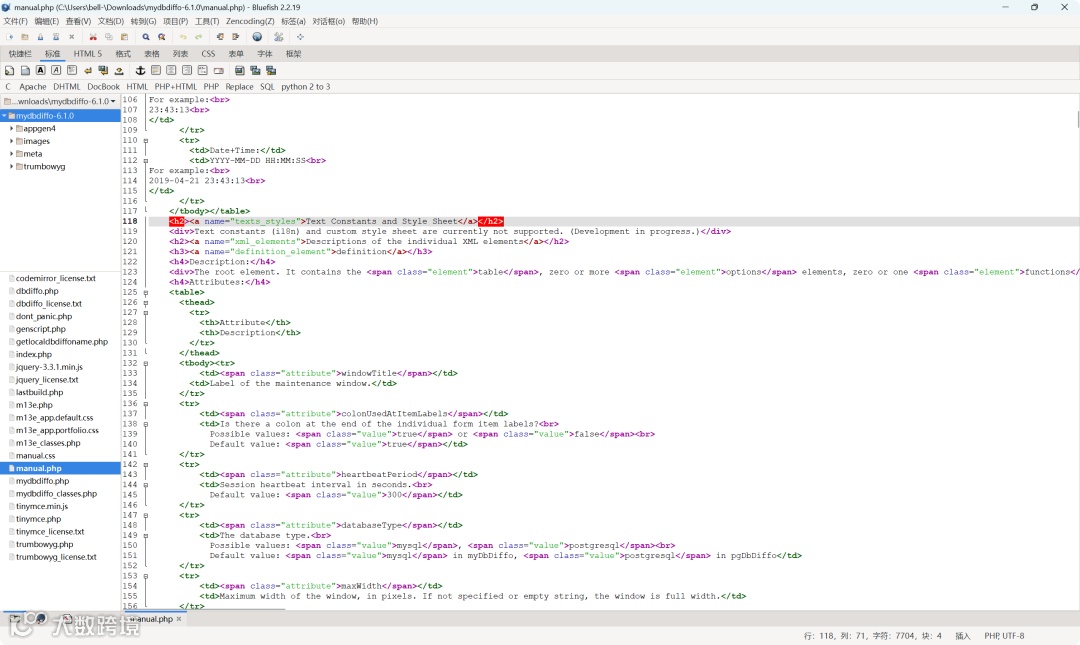Collapse code fold at line 142
This screenshot has width=1080, height=645.
145,464
